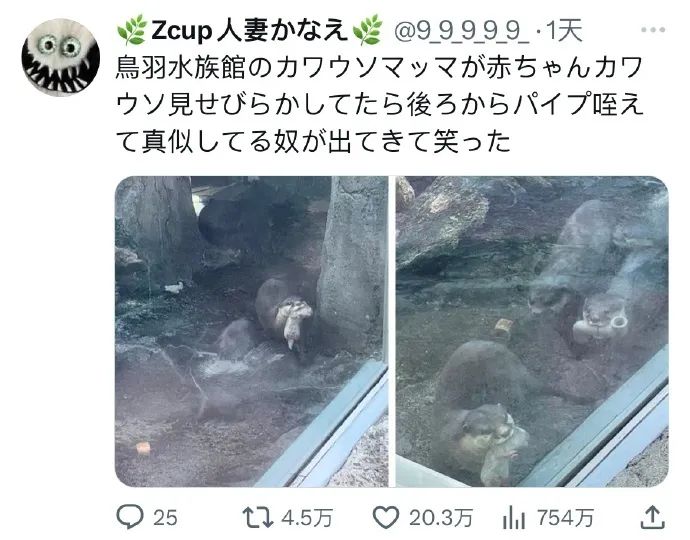Click the retweet count 4.5万
This screenshot has height=540, width=690.
tap(307, 518)
